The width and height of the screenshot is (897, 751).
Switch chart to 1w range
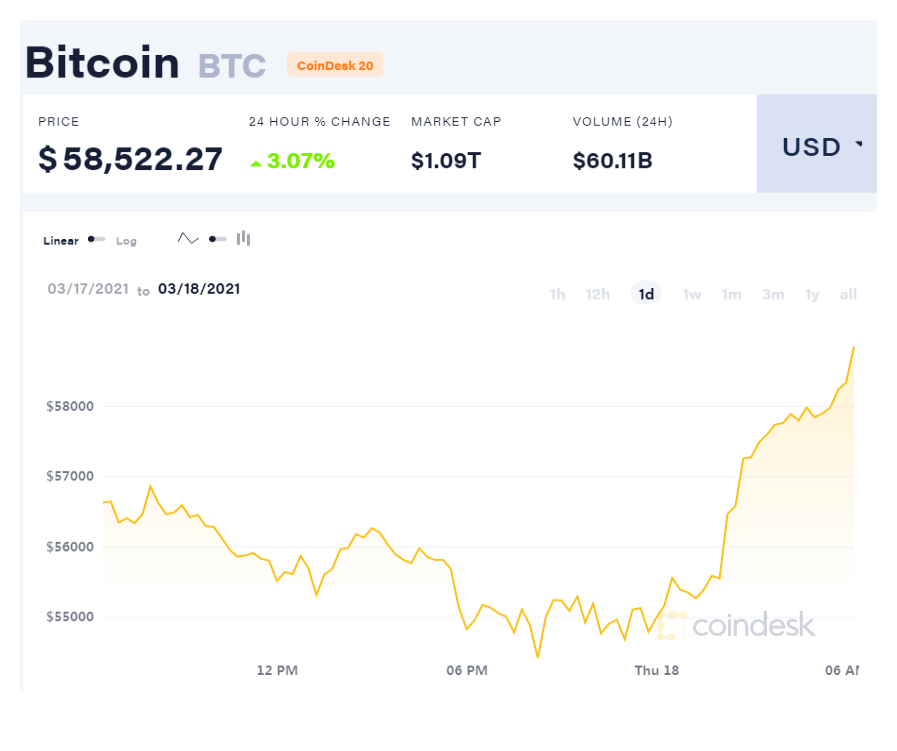coord(692,294)
